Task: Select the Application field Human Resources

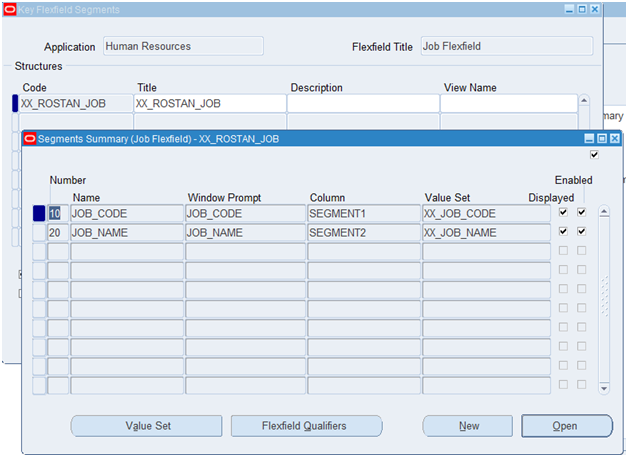Action: [x=183, y=46]
